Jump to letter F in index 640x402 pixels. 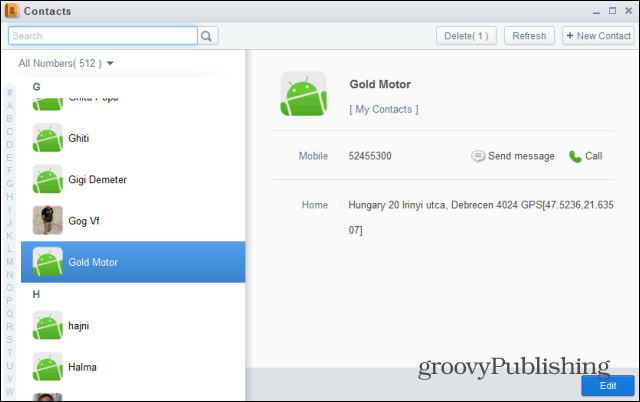click(x=10, y=171)
